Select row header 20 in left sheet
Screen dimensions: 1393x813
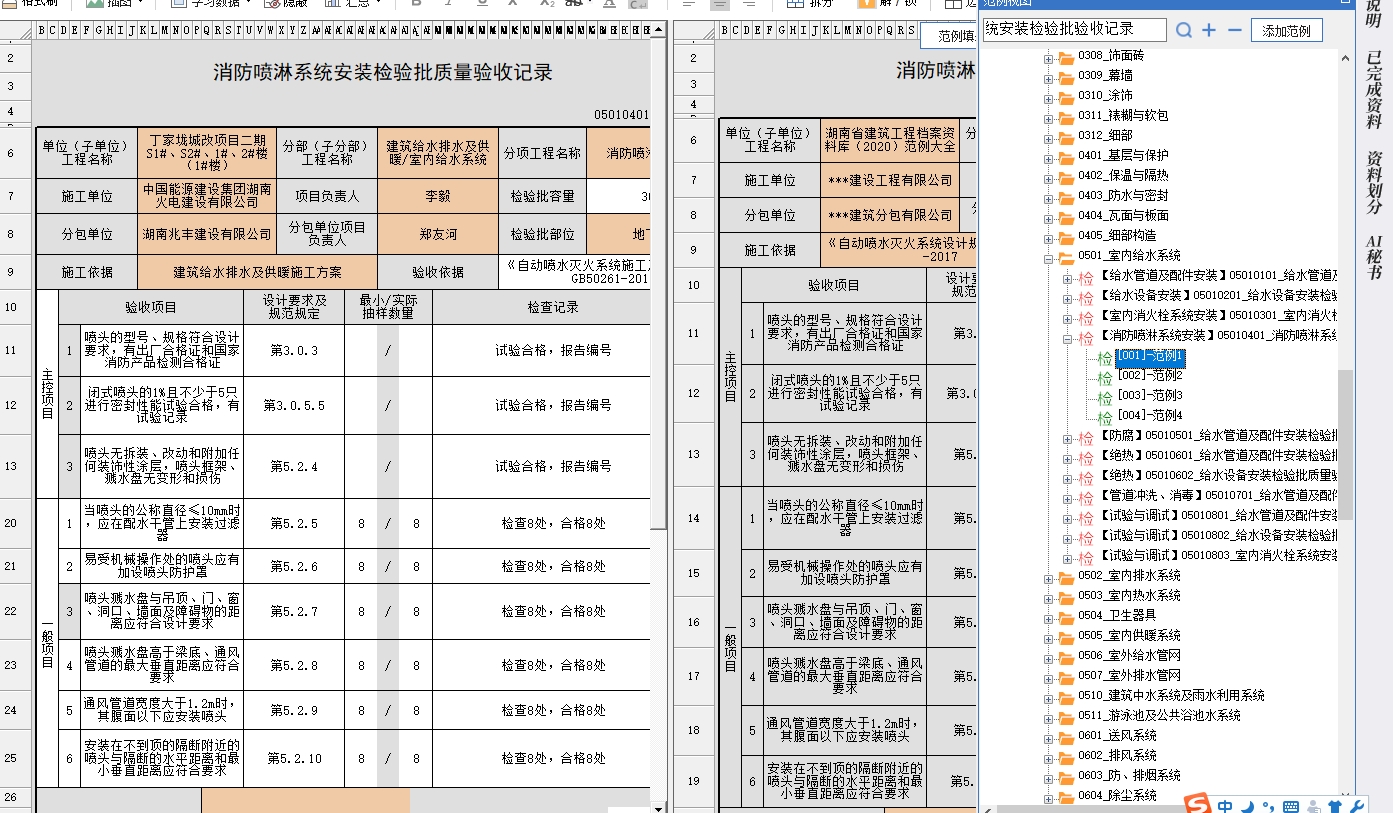point(11,523)
